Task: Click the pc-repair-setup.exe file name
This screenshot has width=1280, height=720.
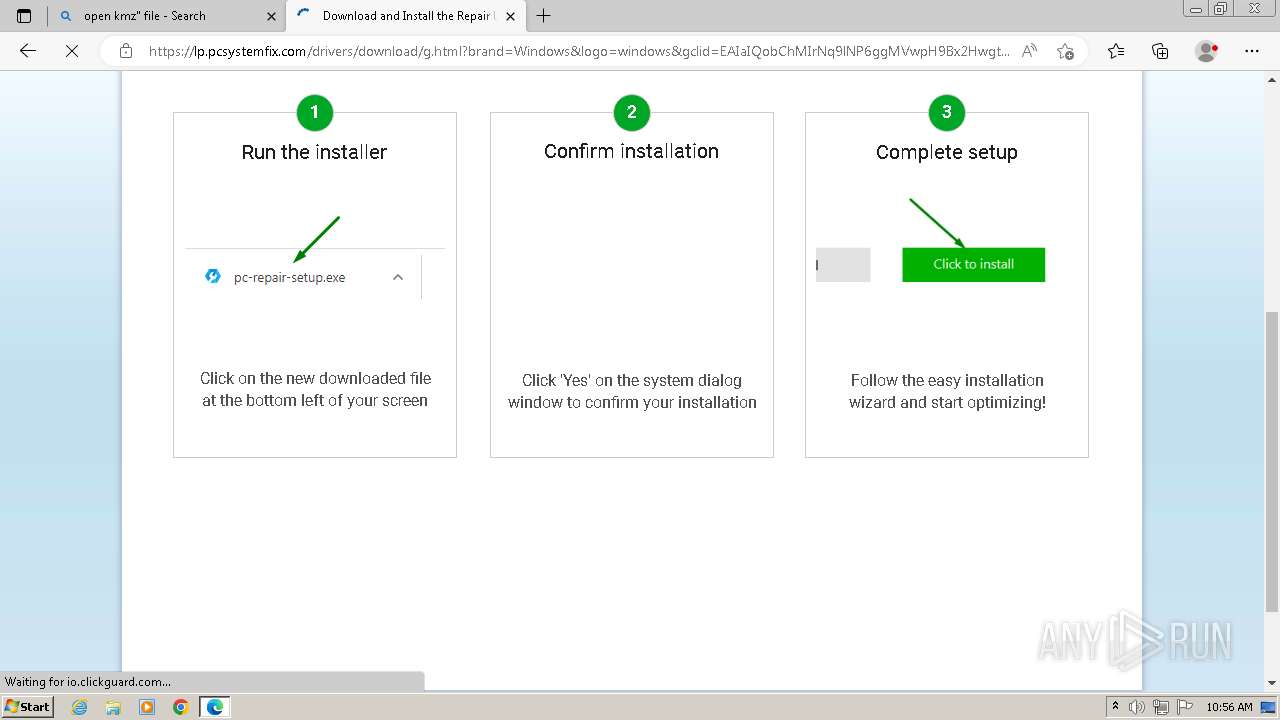Action: 290,277
